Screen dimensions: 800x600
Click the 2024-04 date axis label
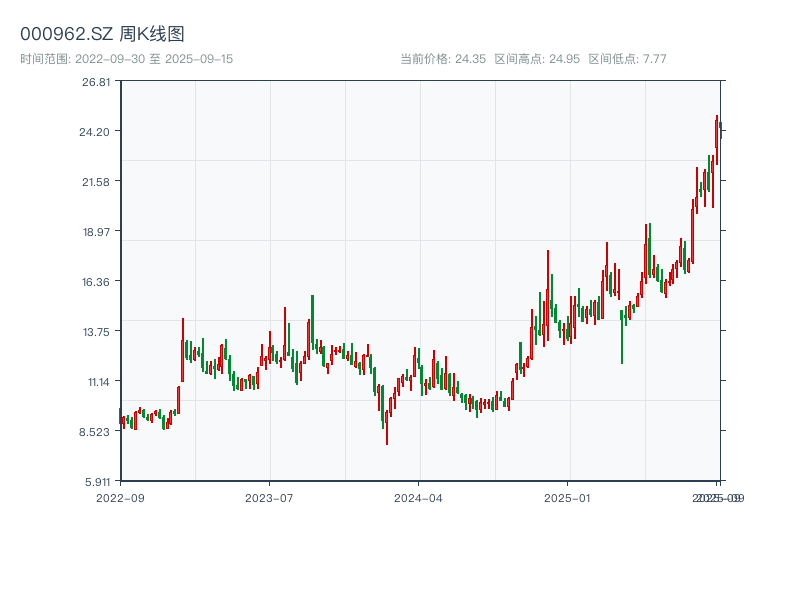pyautogui.click(x=418, y=497)
